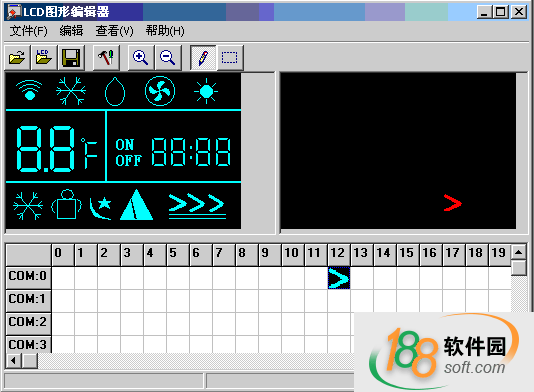Open settings with hammer tools icon
Image resolution: width=534 pixels, height=392 pixels.
coord(106,58)
